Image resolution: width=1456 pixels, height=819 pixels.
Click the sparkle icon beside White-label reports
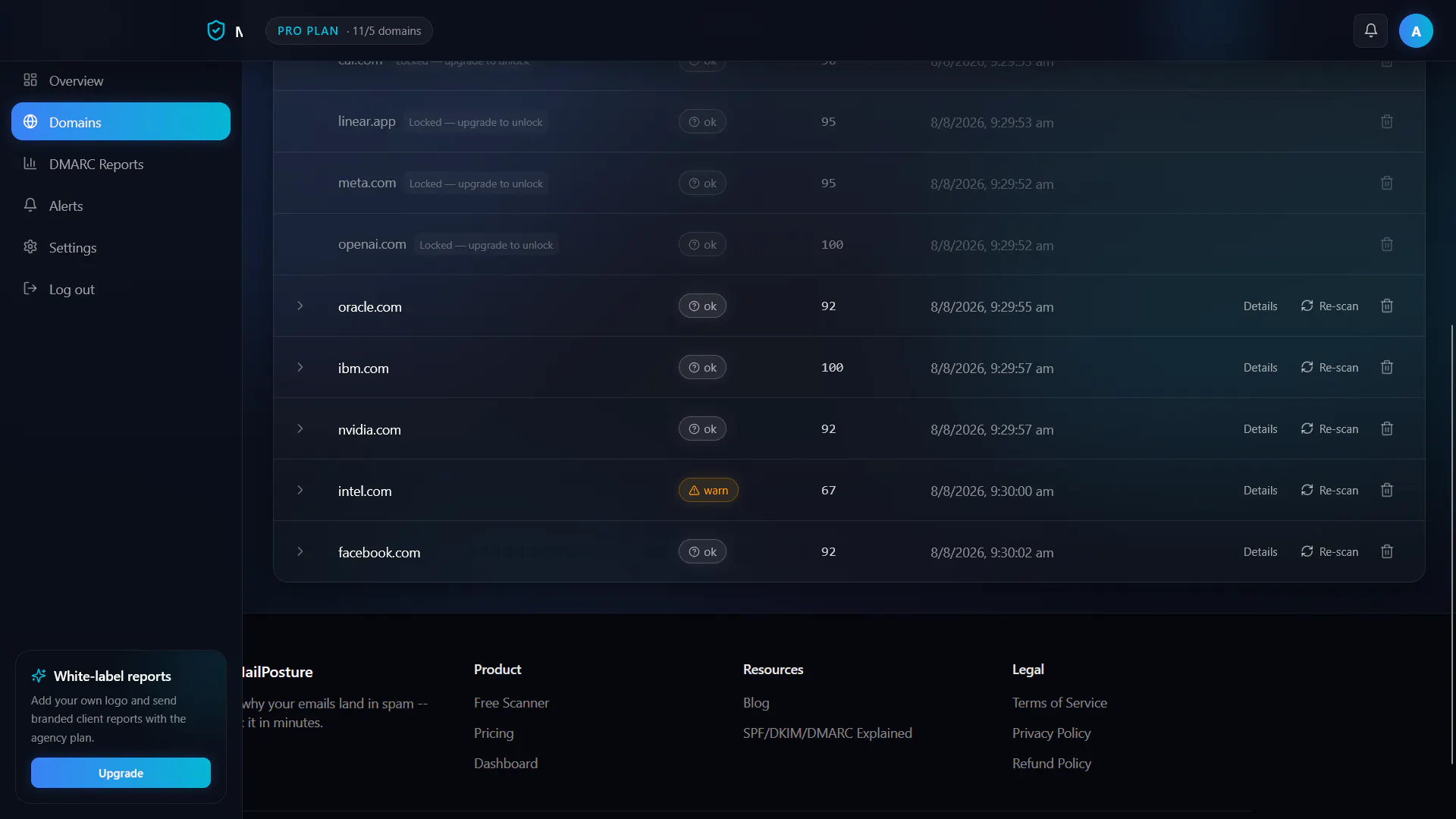click(x=39, y=676)
